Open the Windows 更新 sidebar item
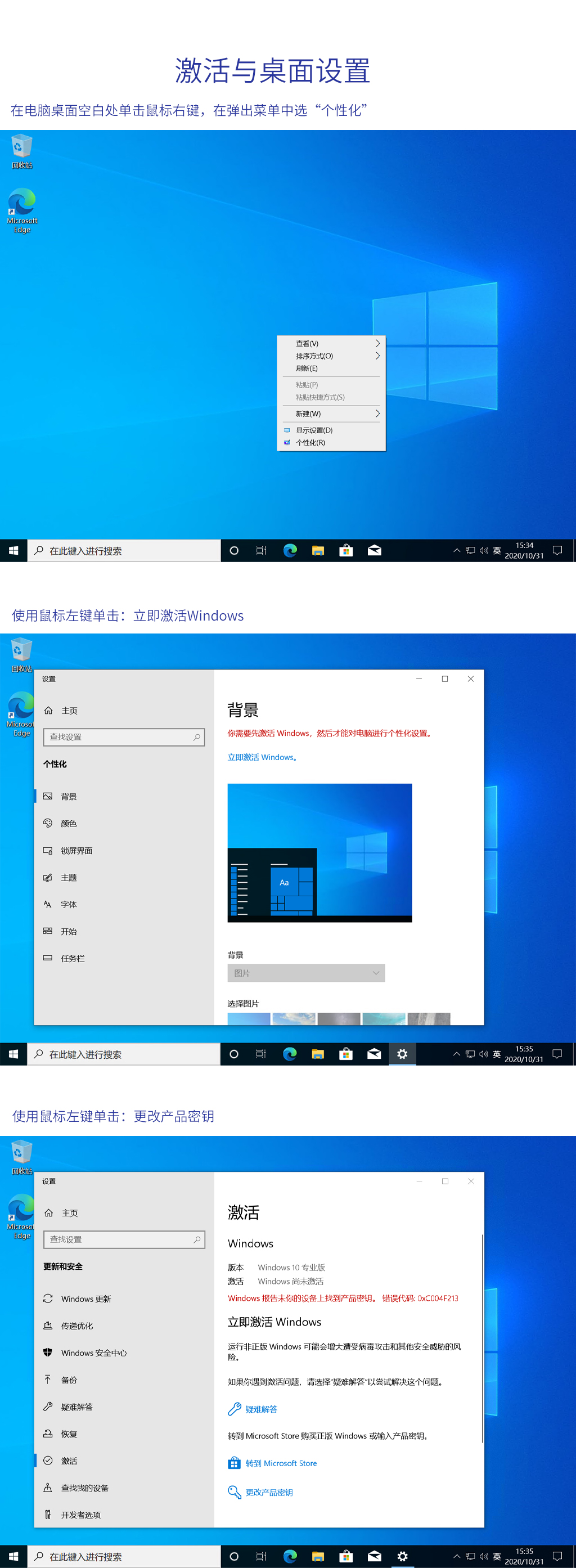576x1568 pixels. click(x=124, y=1299)
